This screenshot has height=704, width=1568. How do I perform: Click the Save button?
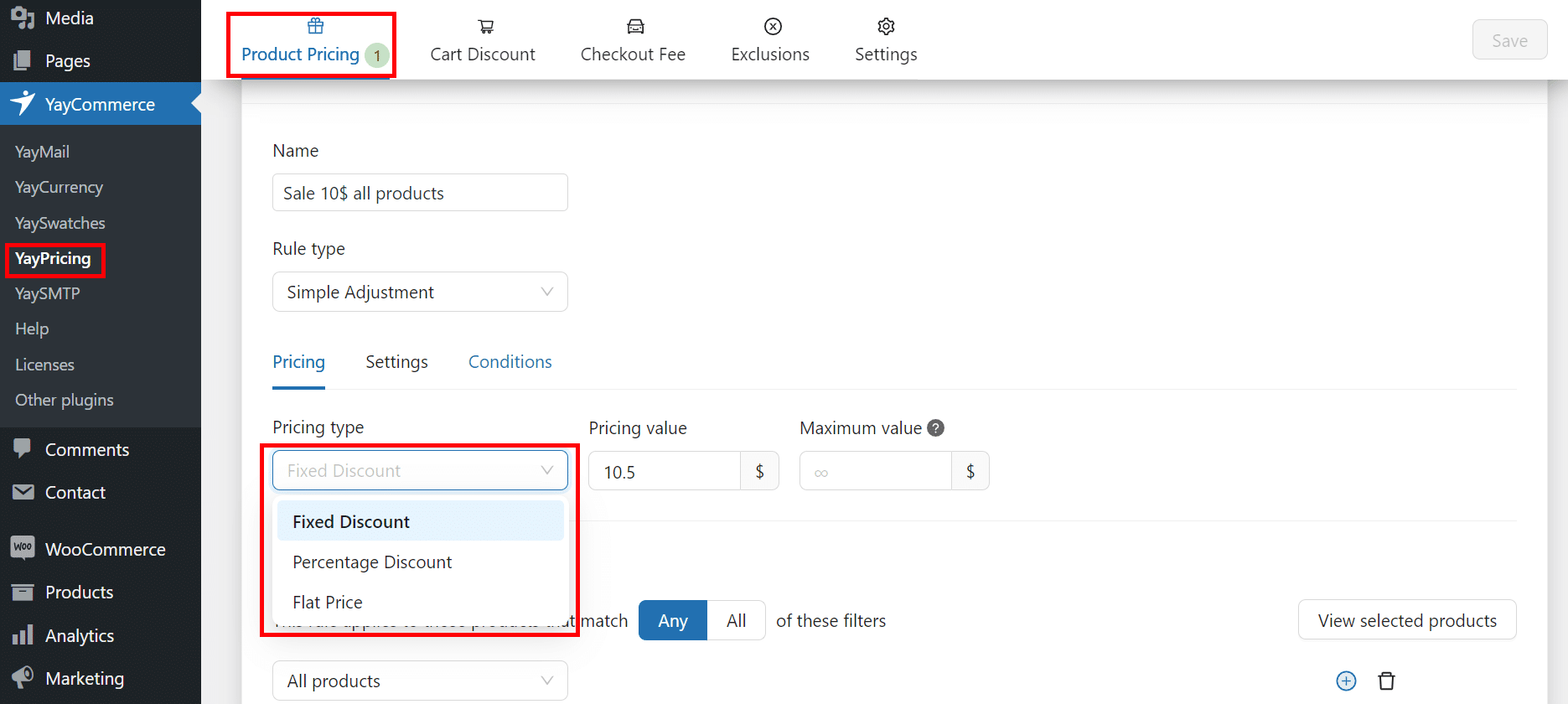click(1509, 40)
